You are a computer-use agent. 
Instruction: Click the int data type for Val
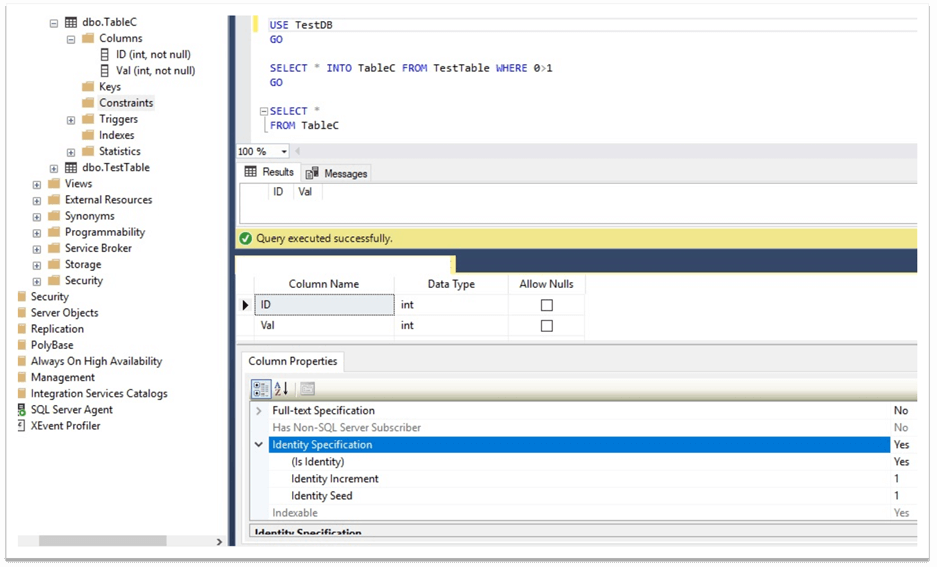click(451, 326)
